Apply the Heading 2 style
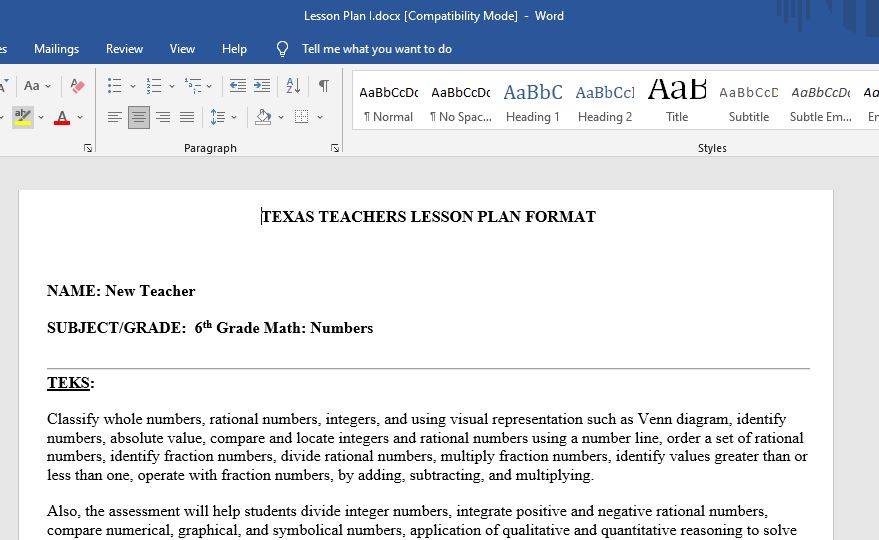 605,101
